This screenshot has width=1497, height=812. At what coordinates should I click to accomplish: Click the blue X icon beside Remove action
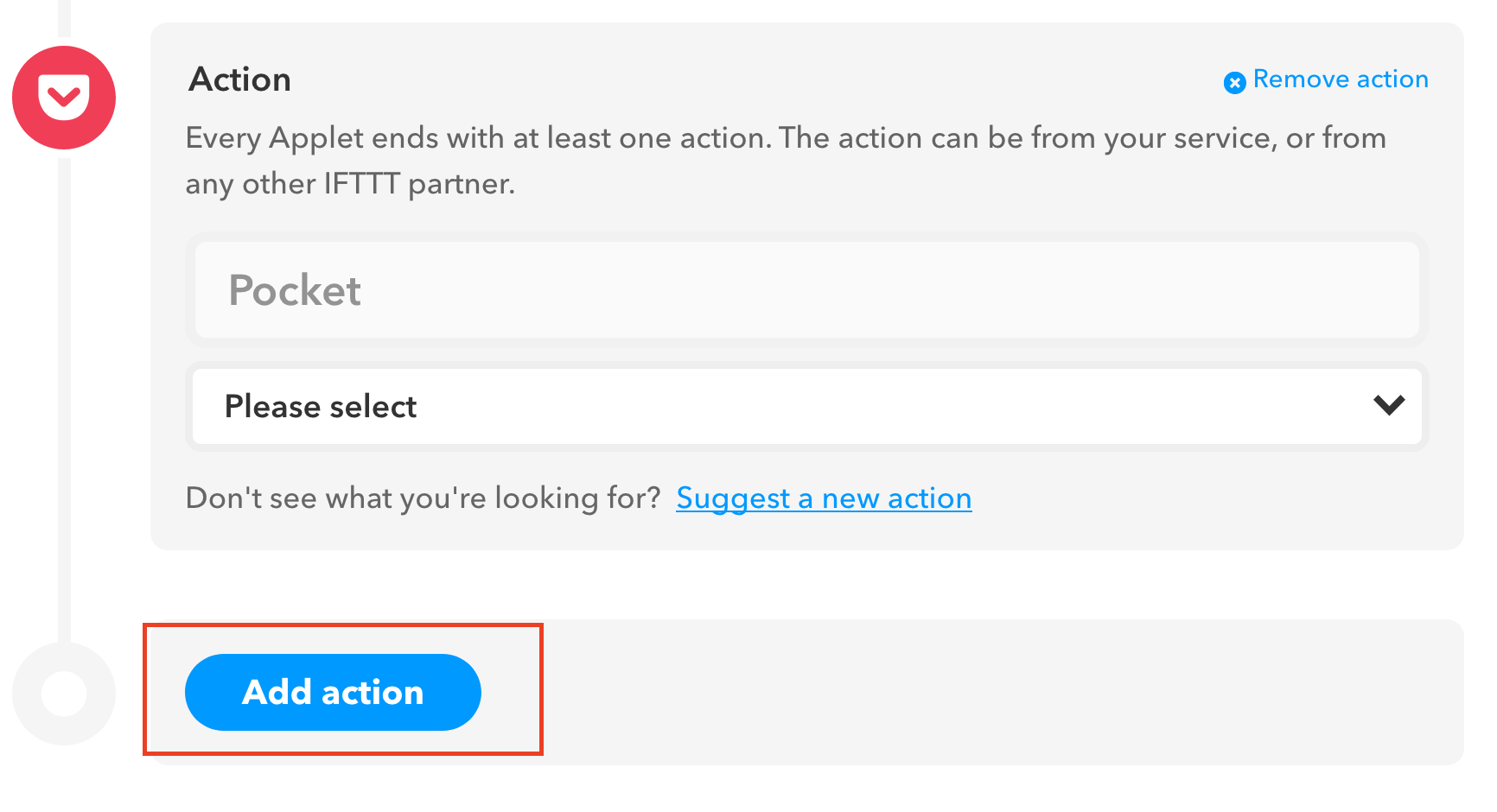[1234, 82]
